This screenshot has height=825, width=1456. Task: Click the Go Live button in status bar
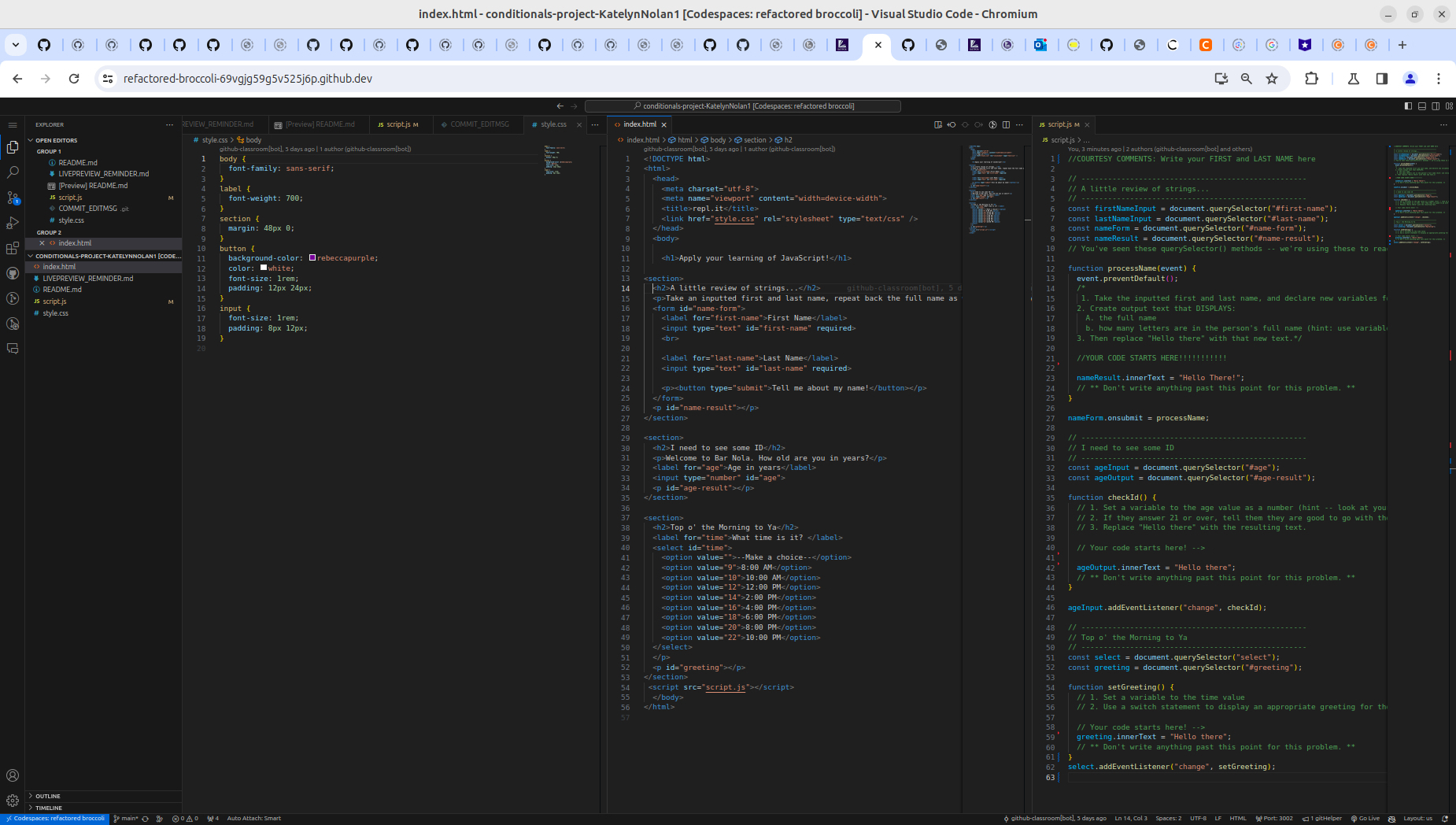click(1368, 819)
